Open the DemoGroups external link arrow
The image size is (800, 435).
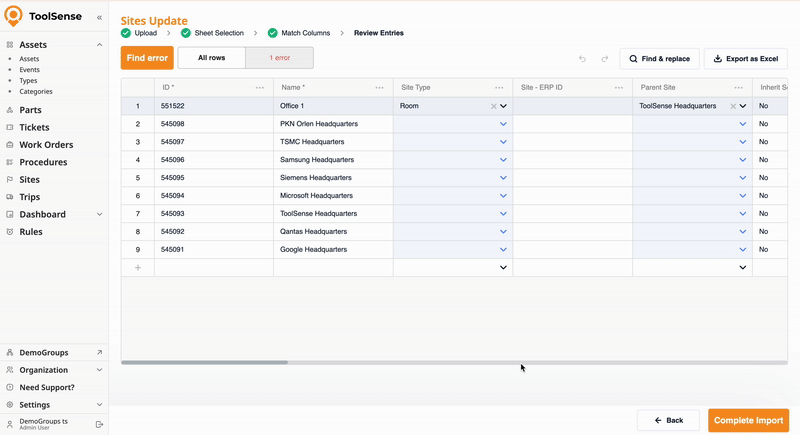pos(99,353)
